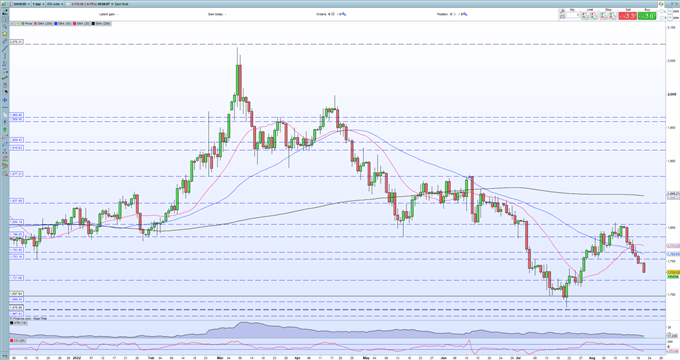
Task: Click the Position indicator in top bar
Action: pos(452,14)
